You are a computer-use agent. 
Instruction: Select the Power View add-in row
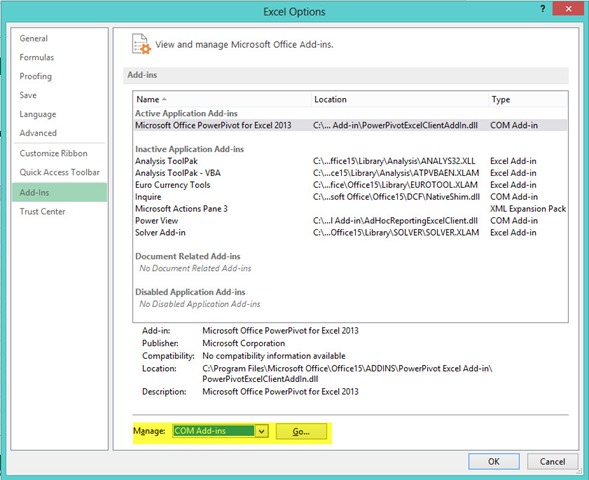tap(350, 220)
